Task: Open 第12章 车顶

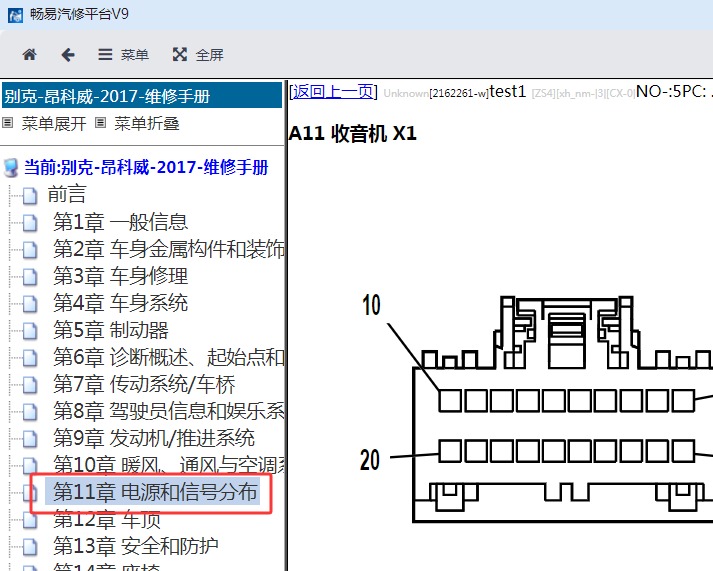Action: click(106, 519)
